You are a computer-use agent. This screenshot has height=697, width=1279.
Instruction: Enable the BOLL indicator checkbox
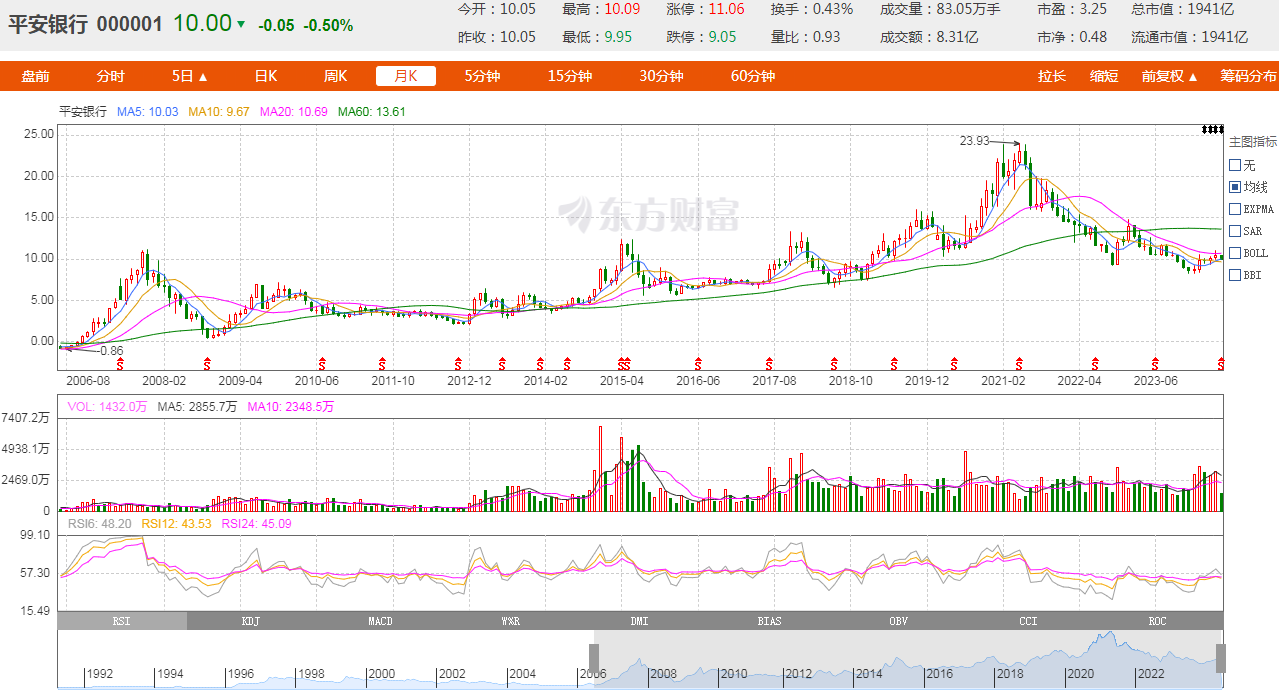click(x=1235, y=253)
